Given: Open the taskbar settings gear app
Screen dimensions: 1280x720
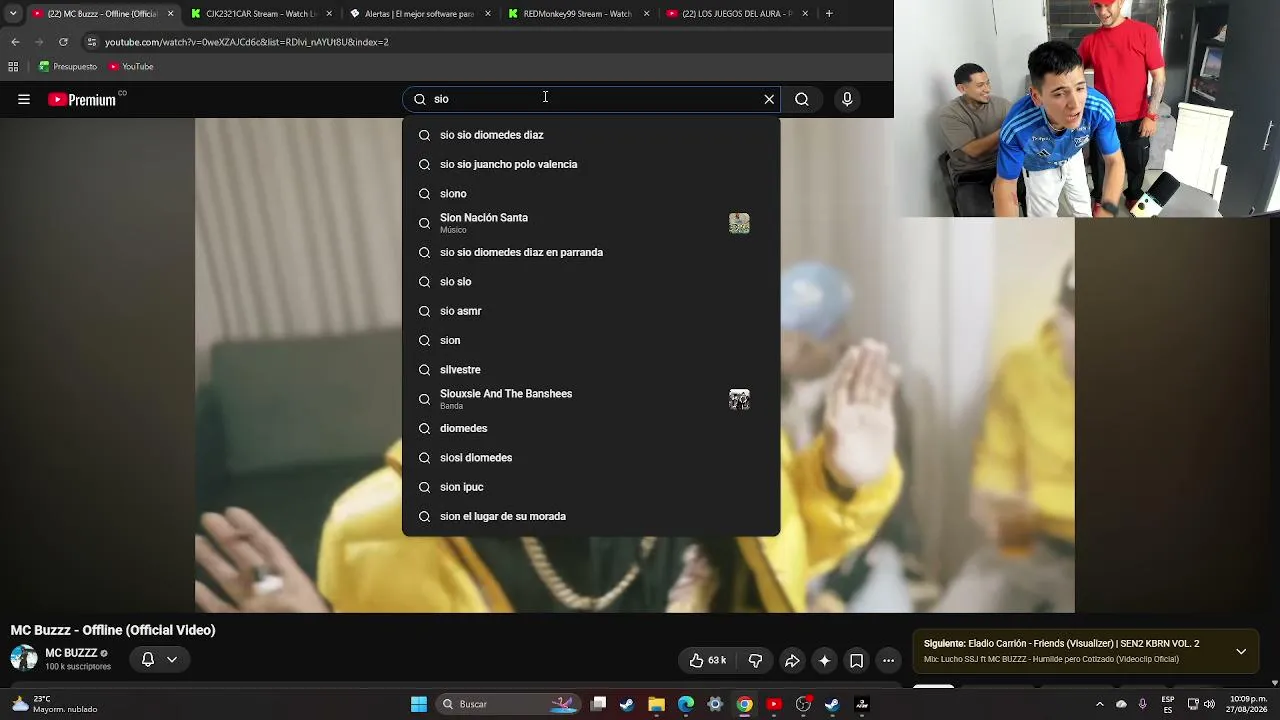Looking at the screenshot, I should pos(715,704).
